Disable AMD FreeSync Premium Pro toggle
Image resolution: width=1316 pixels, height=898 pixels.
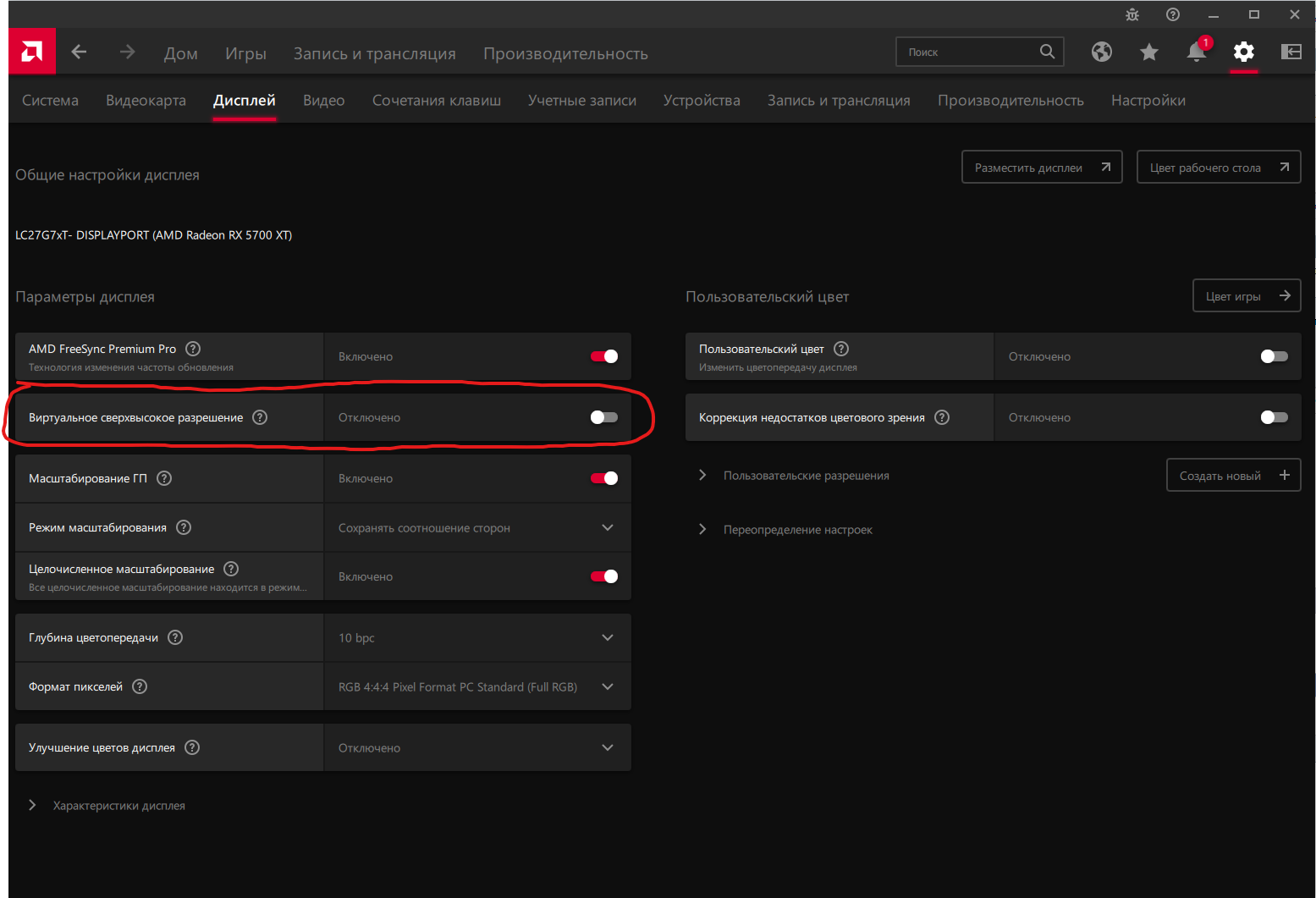click(604, 356)
